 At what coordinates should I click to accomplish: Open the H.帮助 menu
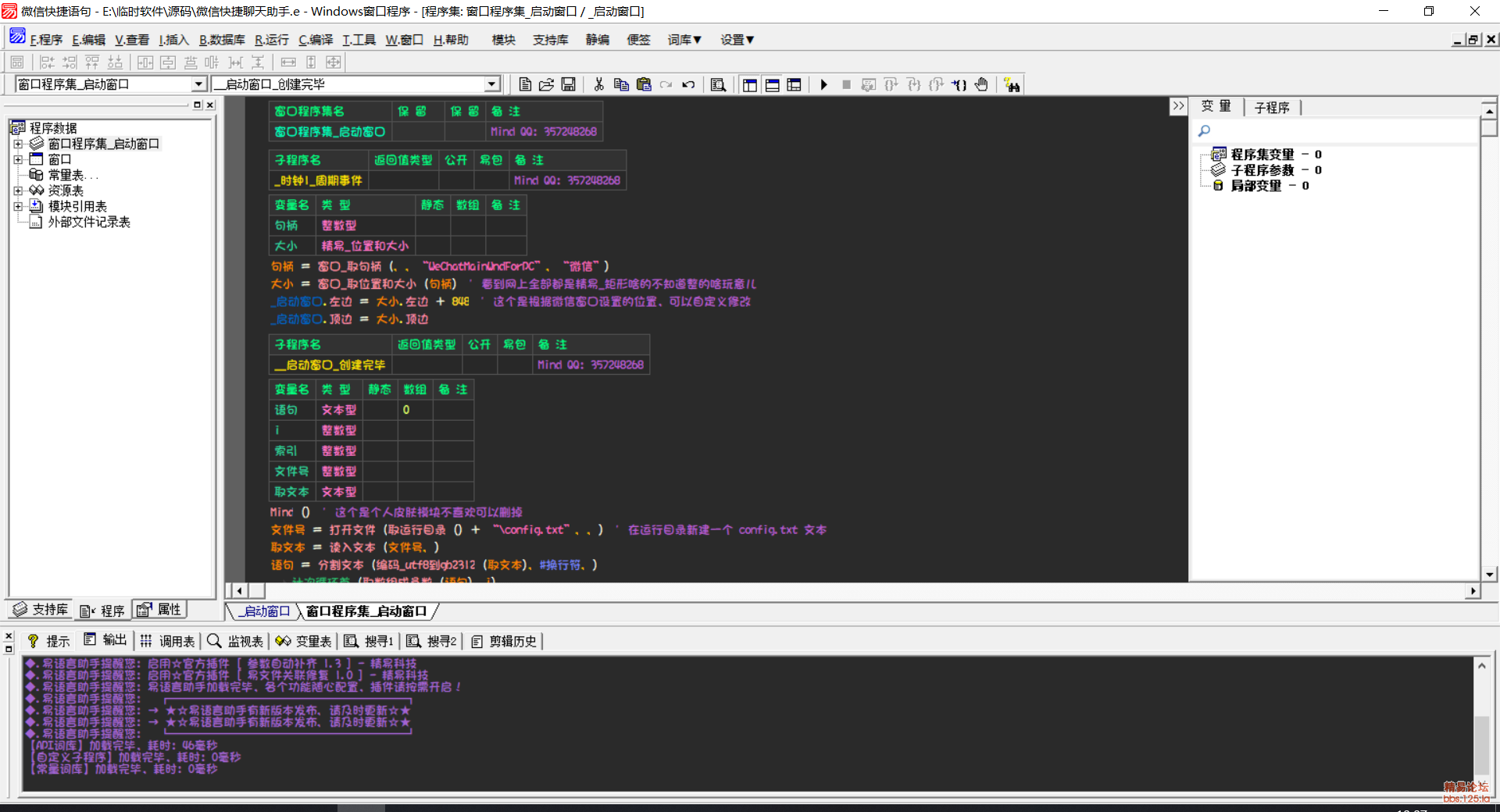pyautogui.click(x=451, y=40)
